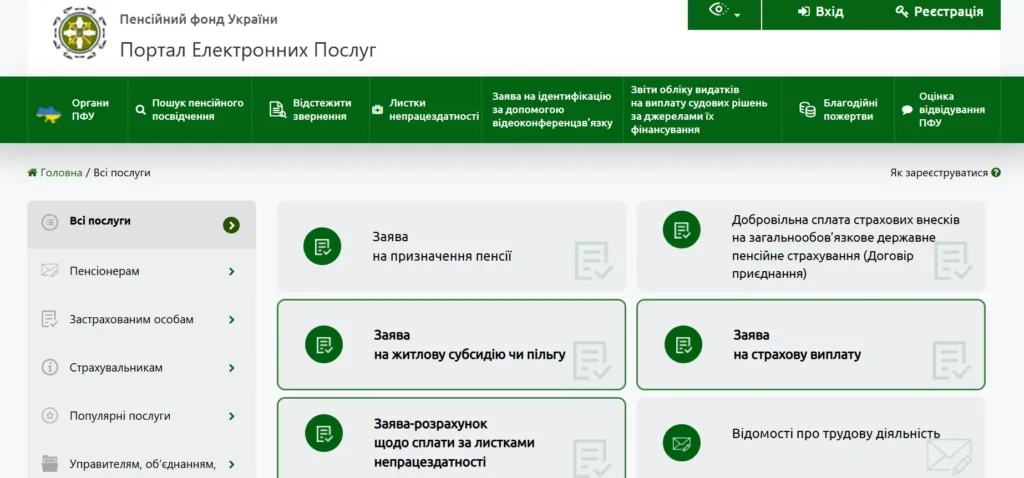This screenshot has height=478, width=1024.
Task: Click the medical kit icon for Листки непрацездатності
Action: (x=377, y=110)
